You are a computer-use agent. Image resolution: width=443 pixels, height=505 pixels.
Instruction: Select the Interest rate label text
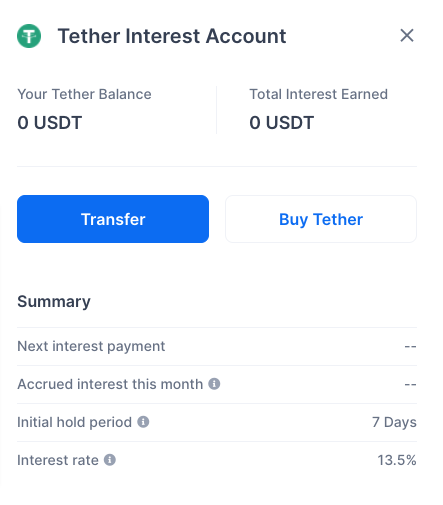pyautogui.click(x=58, y=460)
